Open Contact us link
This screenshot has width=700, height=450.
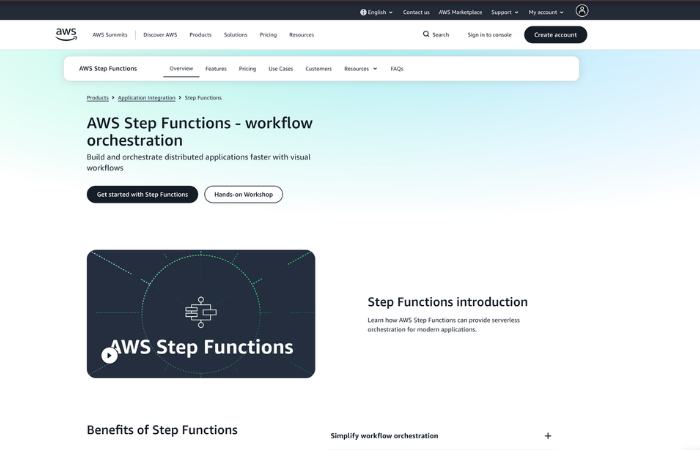[x=416, y=12]
